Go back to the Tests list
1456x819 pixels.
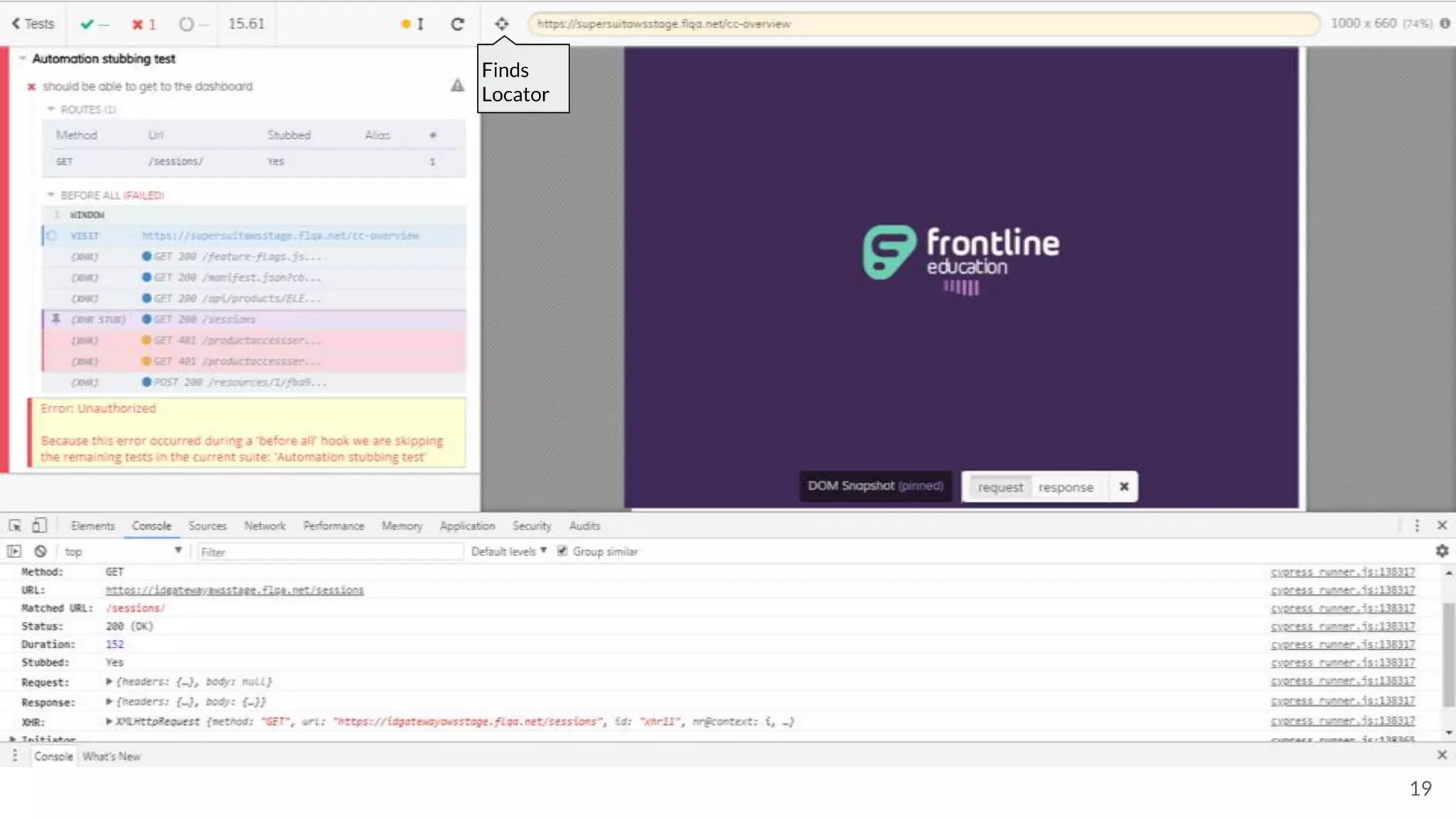[x=33, y=23]
